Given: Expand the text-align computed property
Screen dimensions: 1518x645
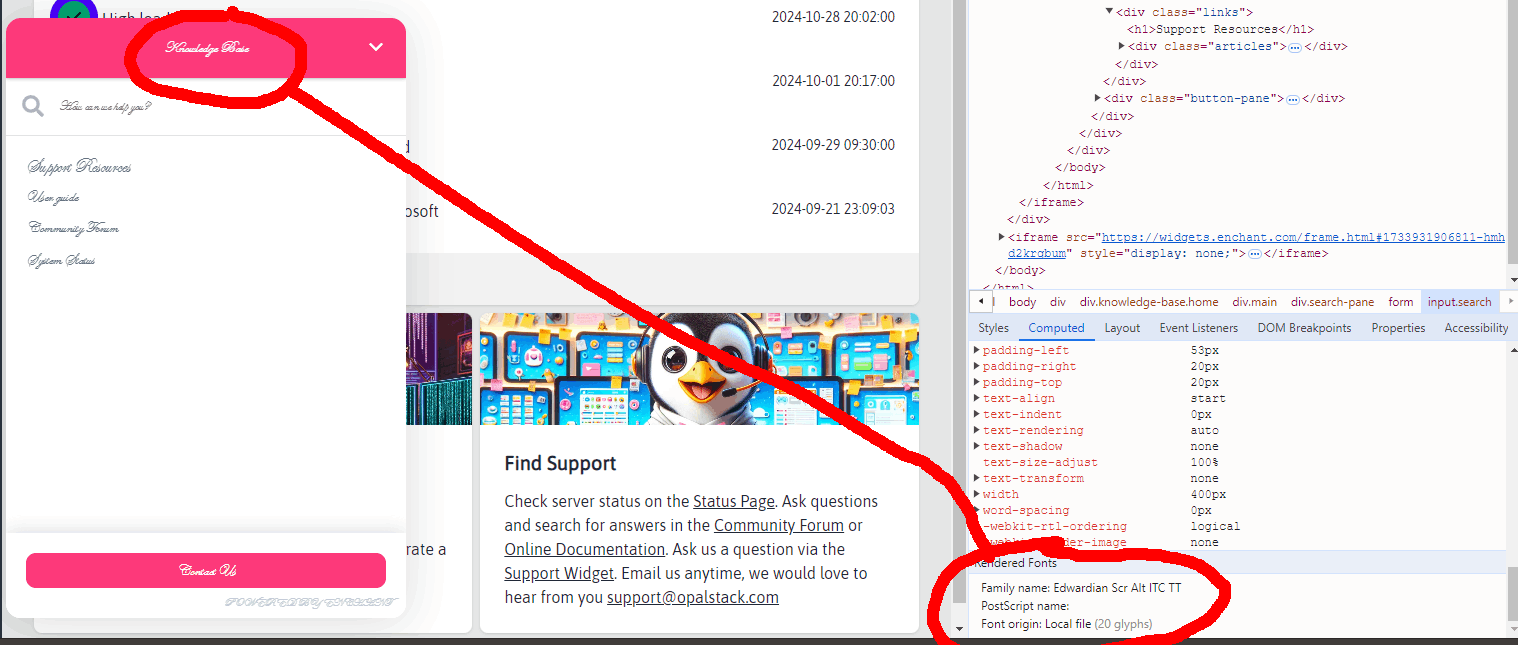Looking at the screenshot, I should pos(977,398).
